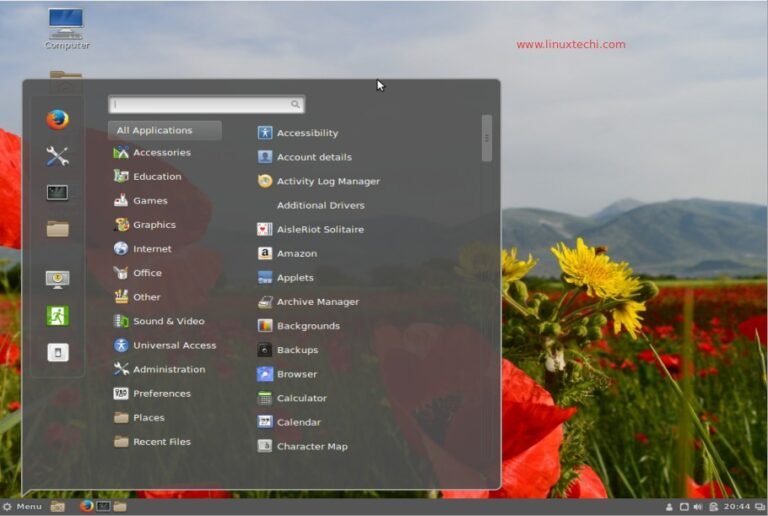This screenshot has height=516, width=768.
Task: Open Account details
Action: tap(305, 157)
